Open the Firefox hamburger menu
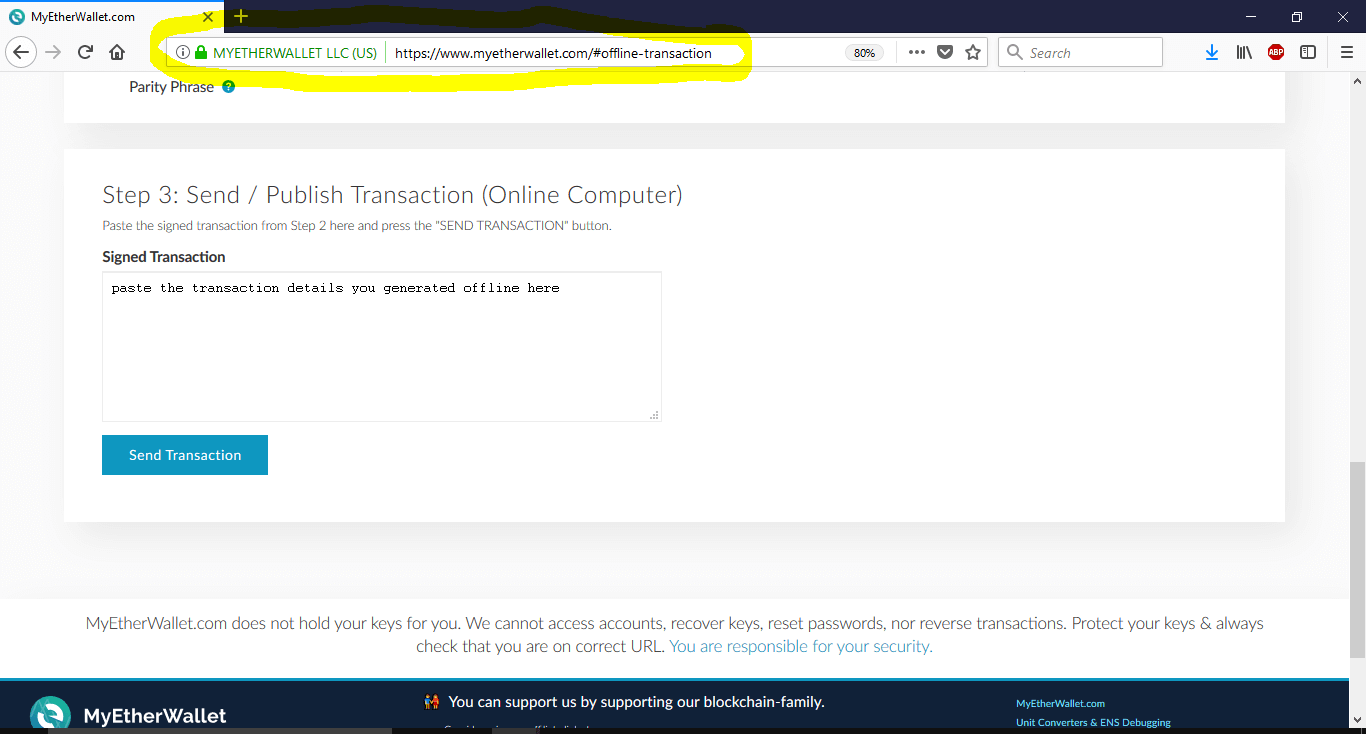Viewport: 1366px width, 734px height. coord(1347,53)
